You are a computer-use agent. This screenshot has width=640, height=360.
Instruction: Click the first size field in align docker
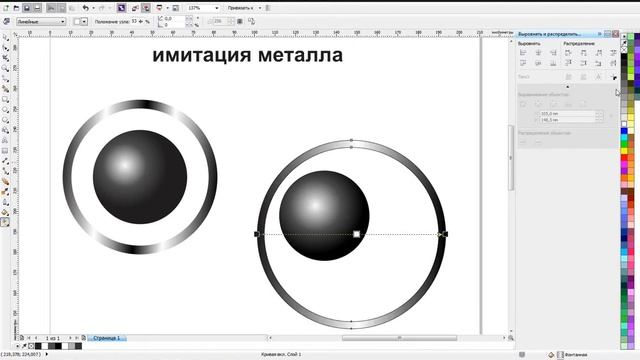click(567, 113)
